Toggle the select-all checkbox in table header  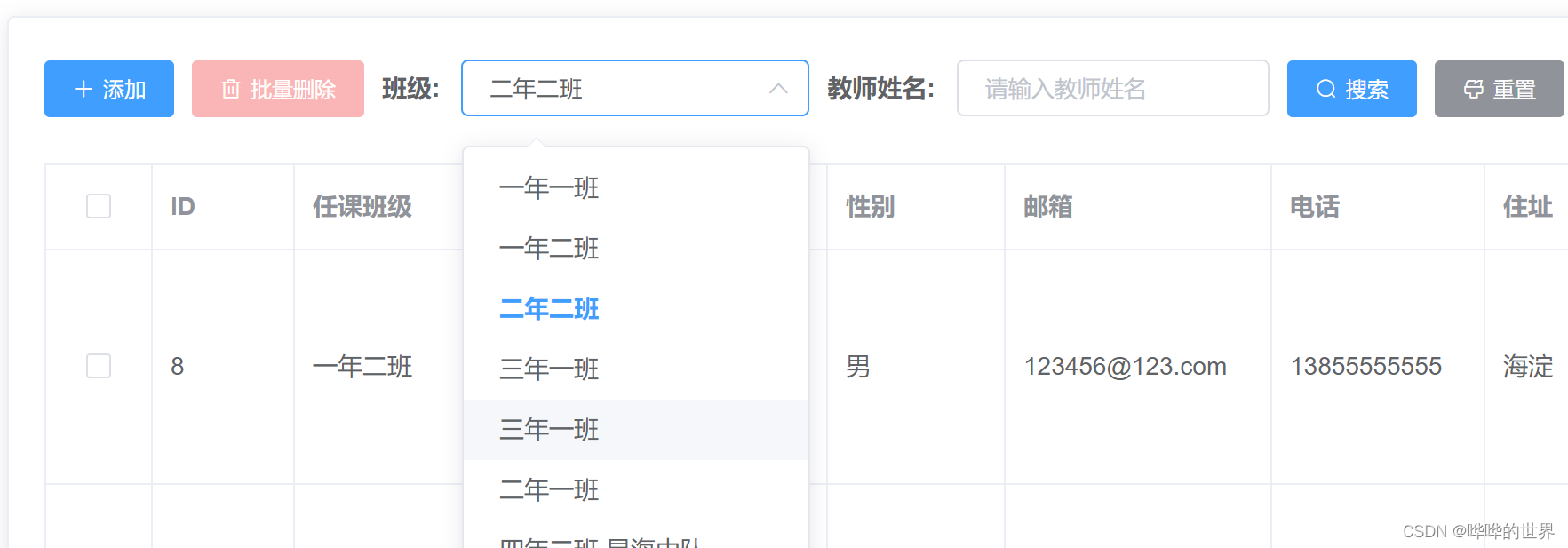click(x=99, y=206)
